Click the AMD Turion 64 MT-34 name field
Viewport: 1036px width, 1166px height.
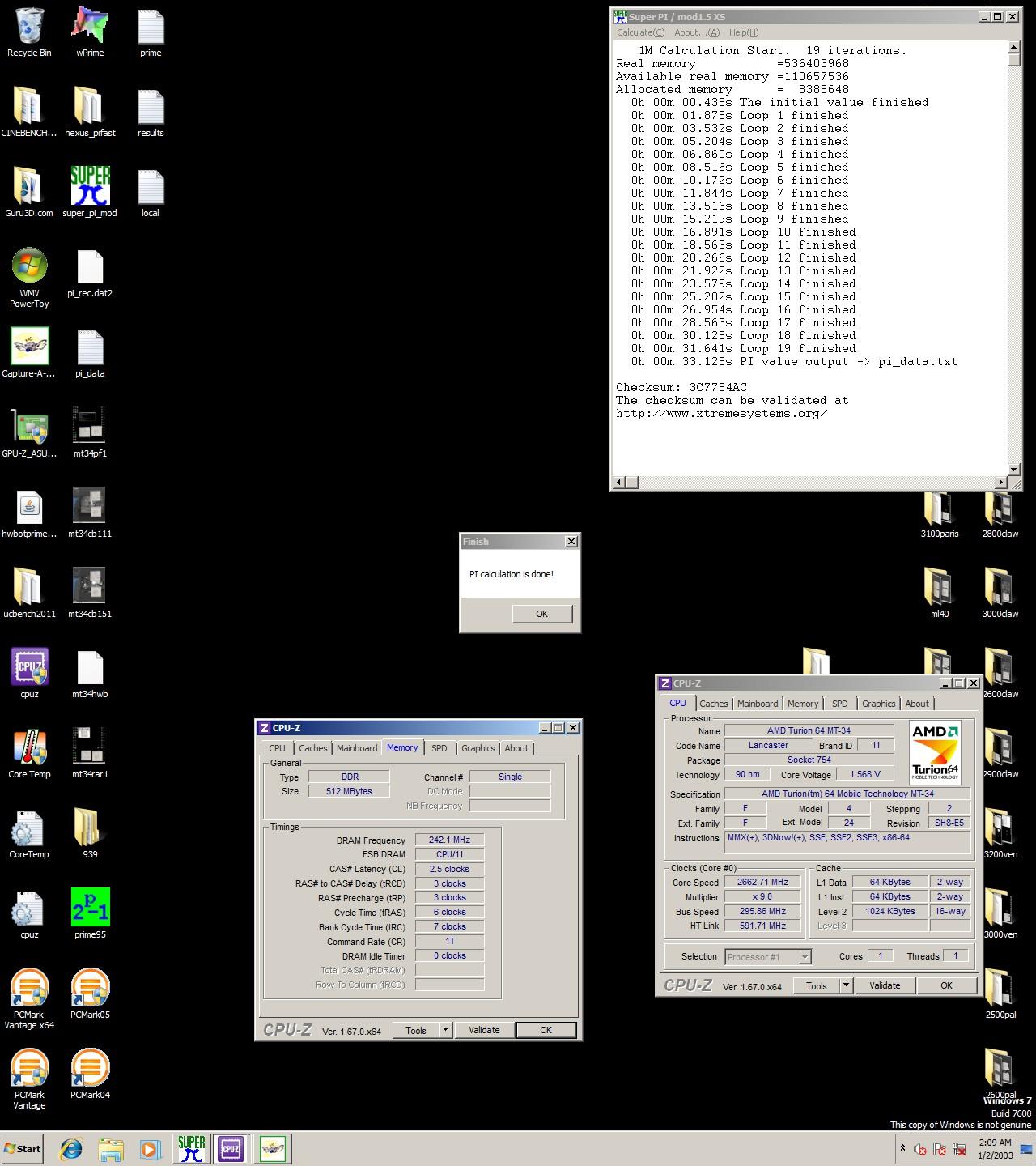tap(809, 730)
